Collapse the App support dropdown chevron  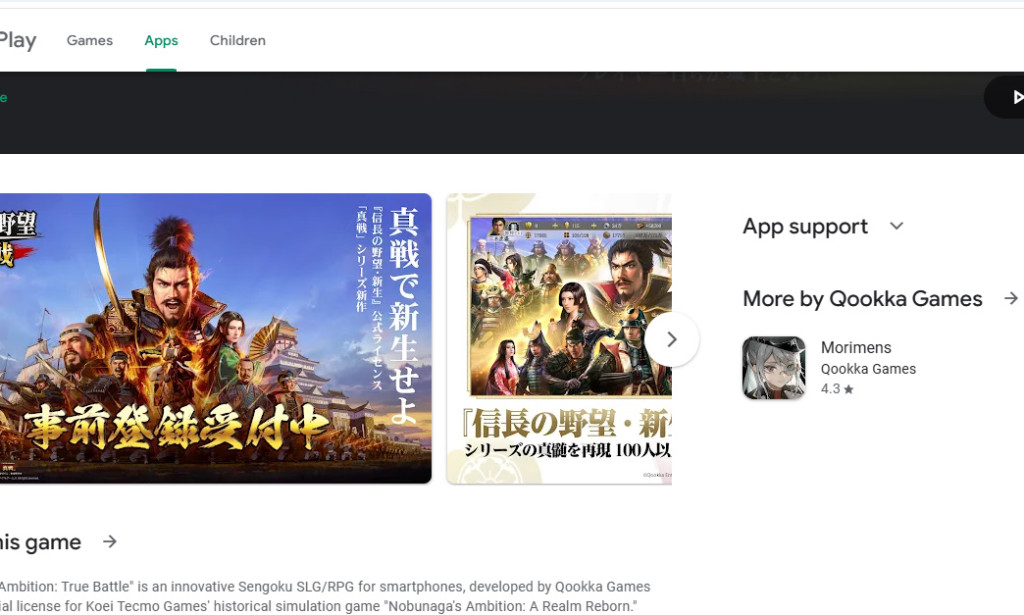[897, 226]
